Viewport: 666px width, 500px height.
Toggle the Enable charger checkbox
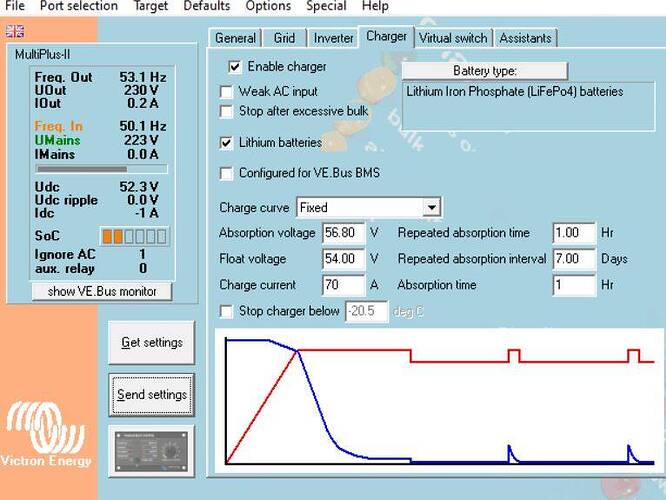(235, 67)
